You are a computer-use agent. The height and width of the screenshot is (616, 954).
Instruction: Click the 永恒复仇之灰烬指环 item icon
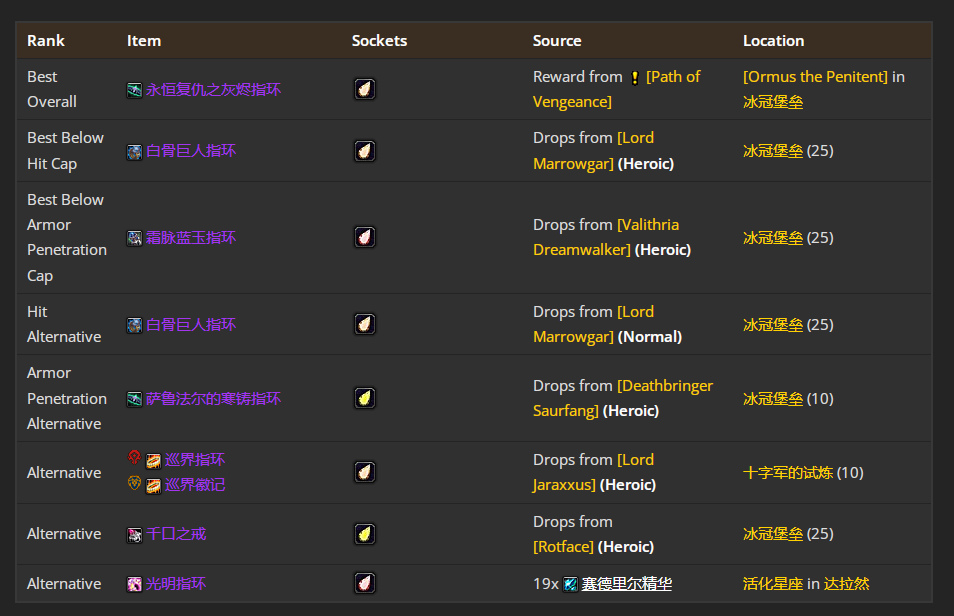(x=134, y=90)
